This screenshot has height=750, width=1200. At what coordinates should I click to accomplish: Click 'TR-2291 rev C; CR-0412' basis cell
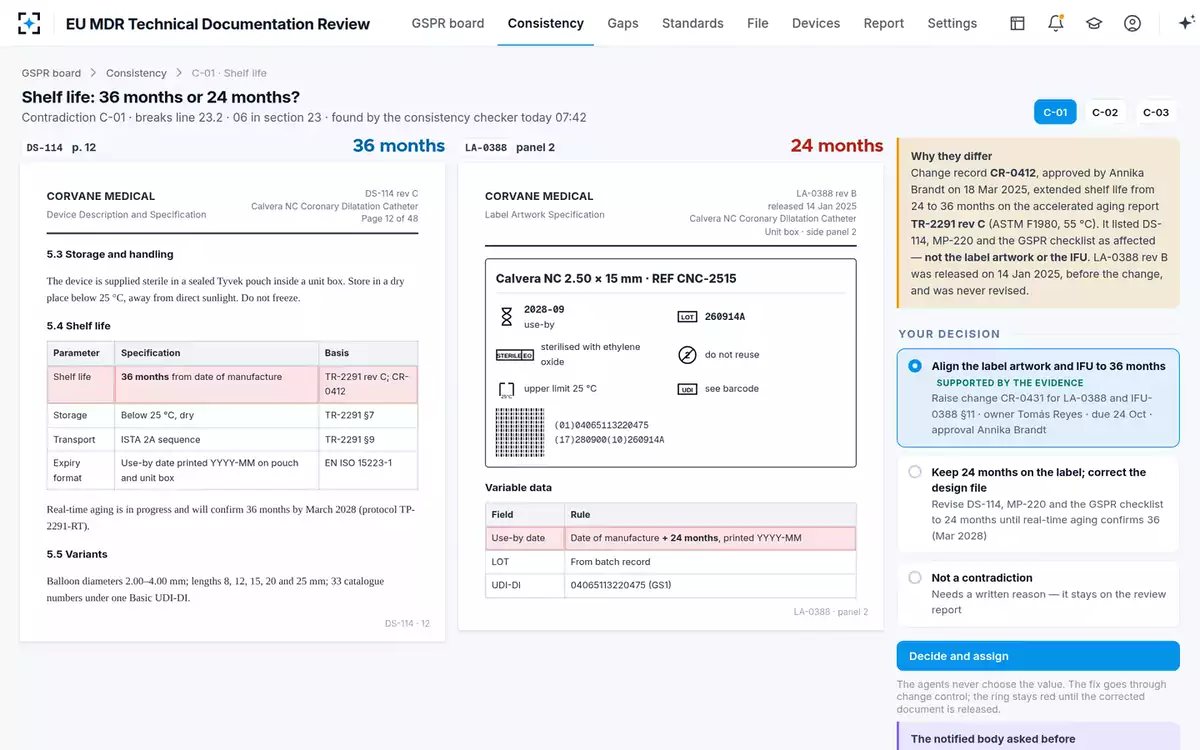tap(370, 384)
